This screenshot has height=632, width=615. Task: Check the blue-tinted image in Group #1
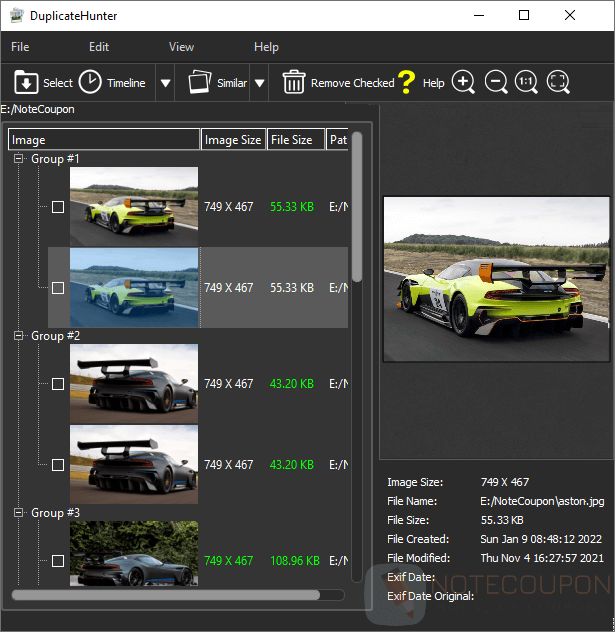point(58,288)
